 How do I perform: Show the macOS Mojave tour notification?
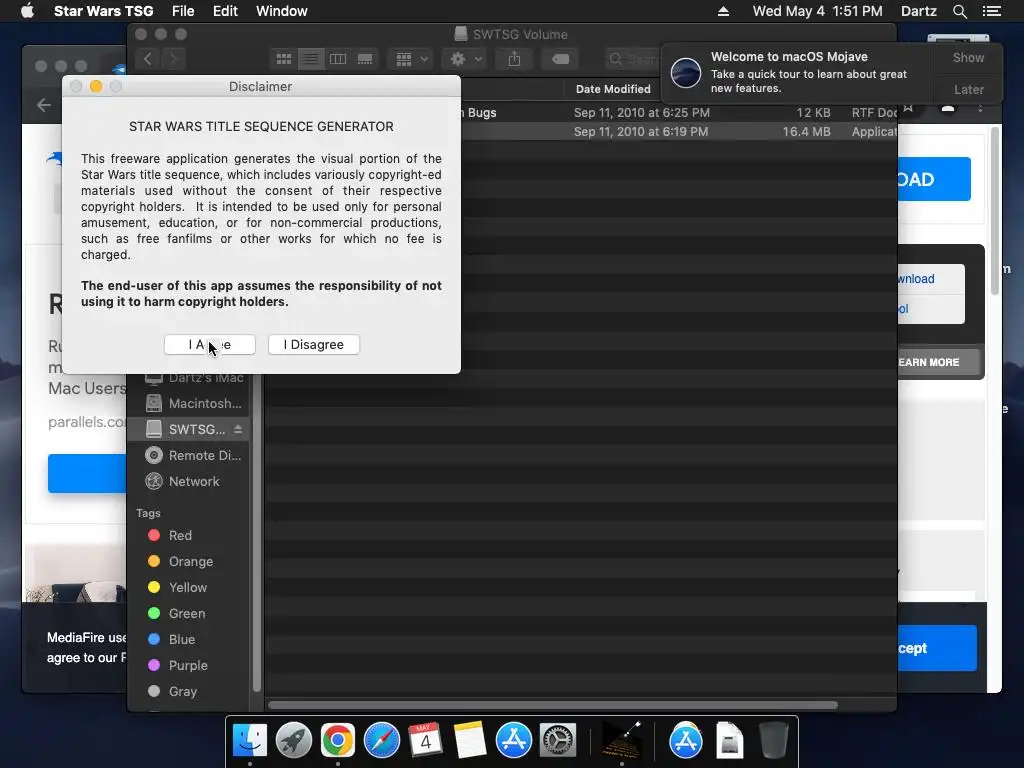point(968,57)
